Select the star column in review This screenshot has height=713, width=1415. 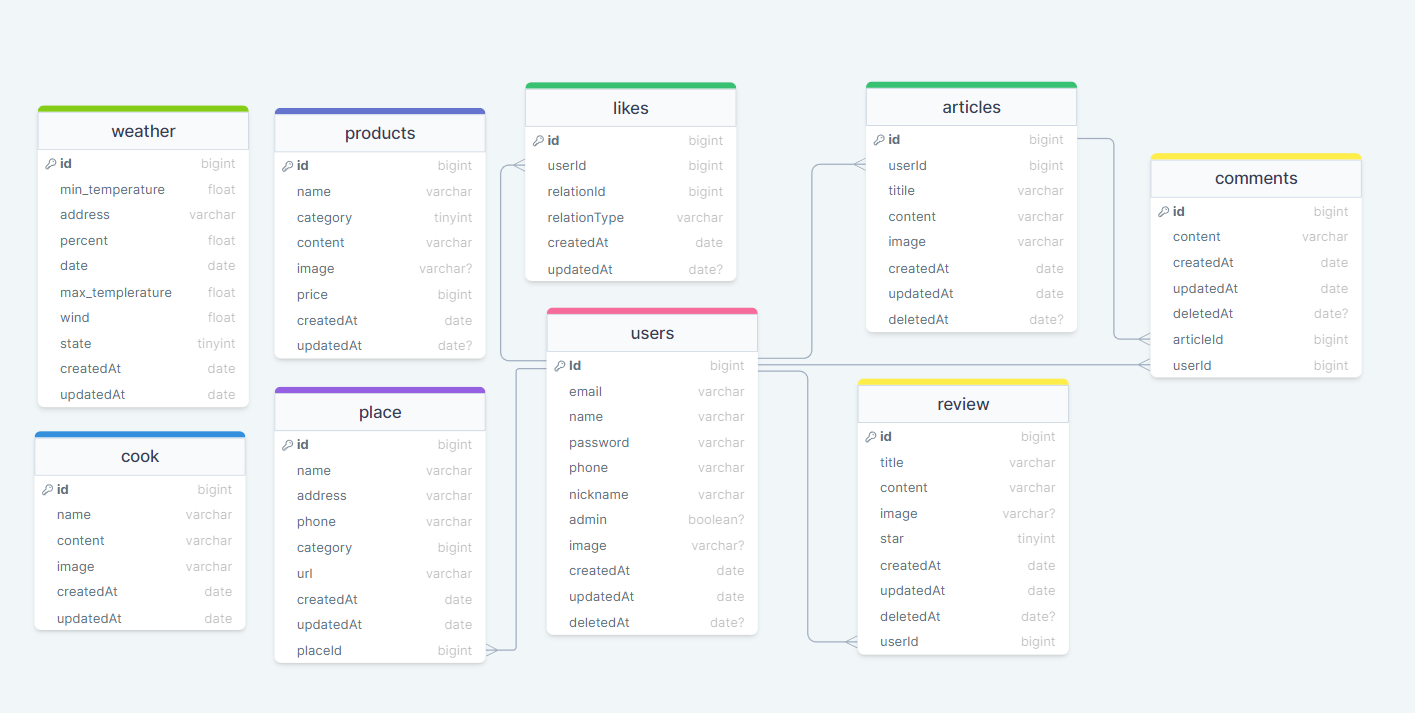click(963, 539)
